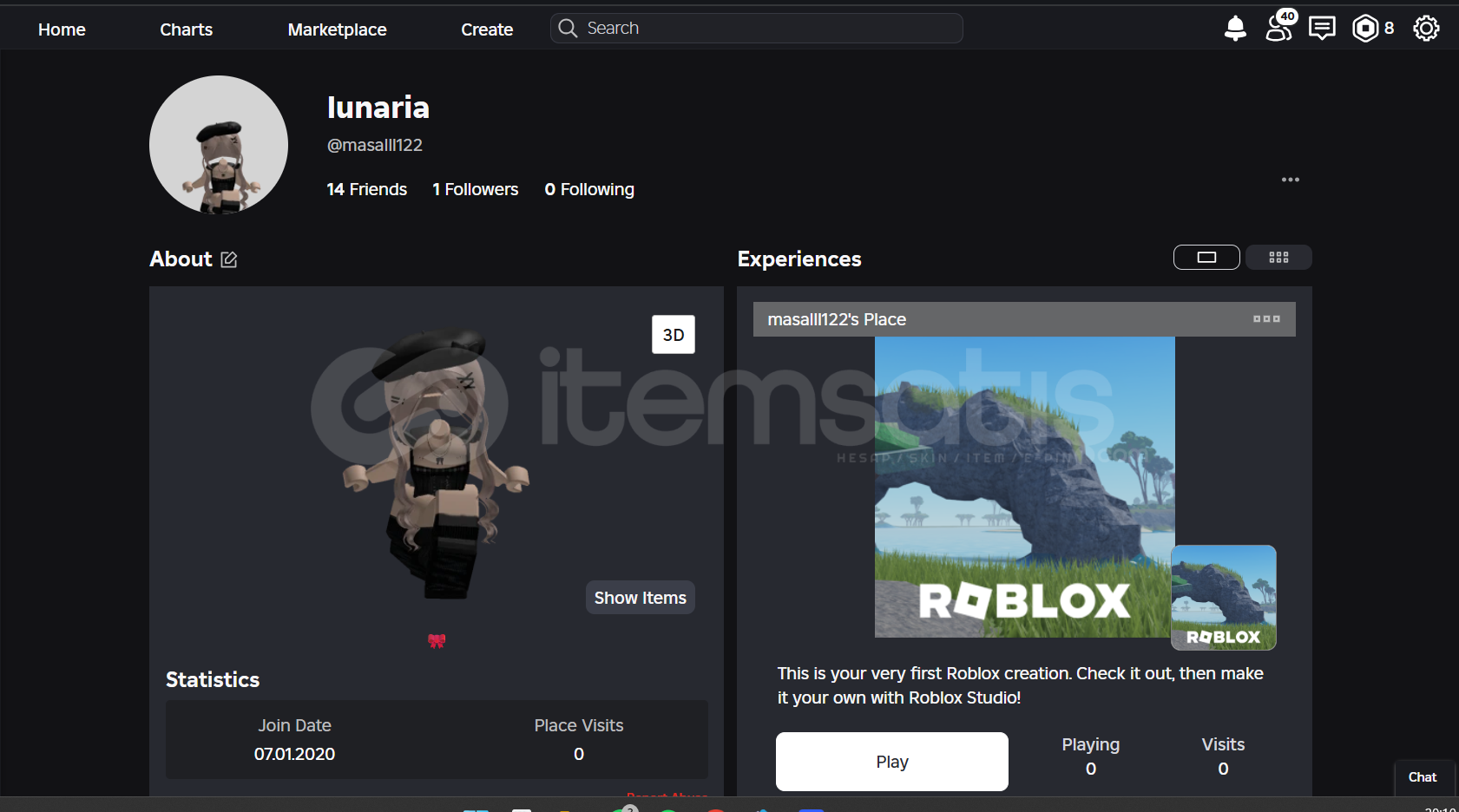Open the masalll122's Place title link
Image resolution: width=1459 pixels, height=812 pixels.
click(x=837, y=319)
